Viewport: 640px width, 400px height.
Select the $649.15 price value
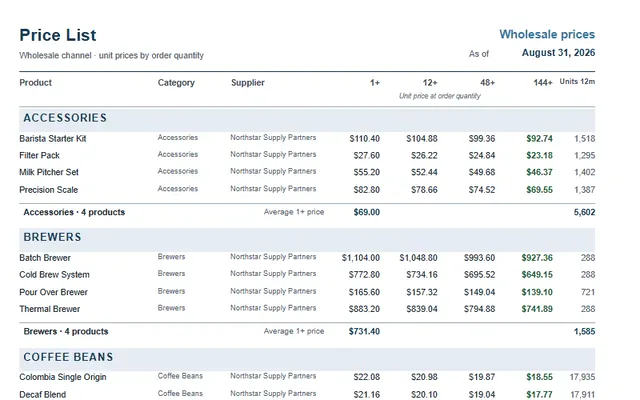(x=537, y=275)
